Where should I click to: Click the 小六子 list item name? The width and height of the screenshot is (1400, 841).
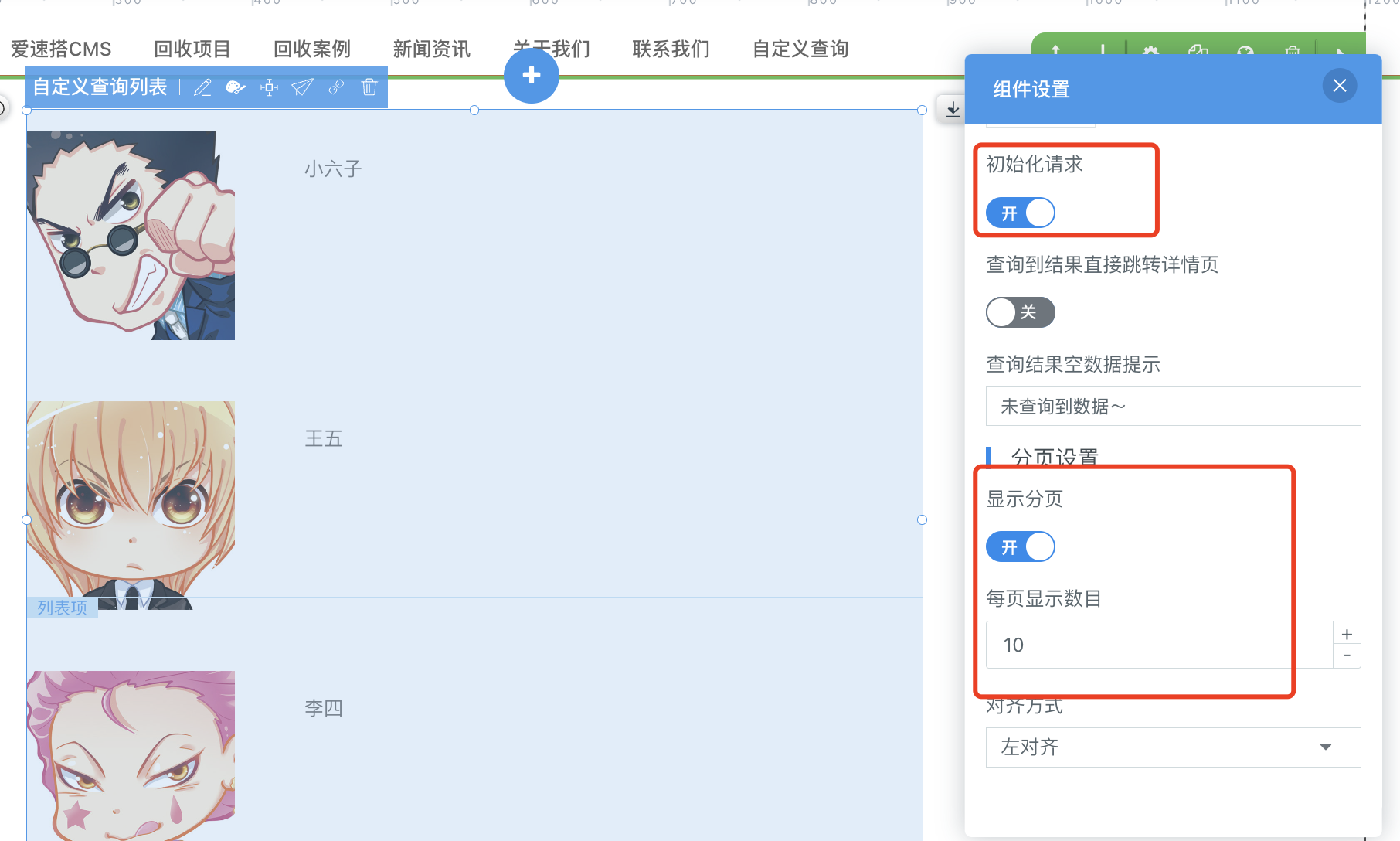point(333,169)
